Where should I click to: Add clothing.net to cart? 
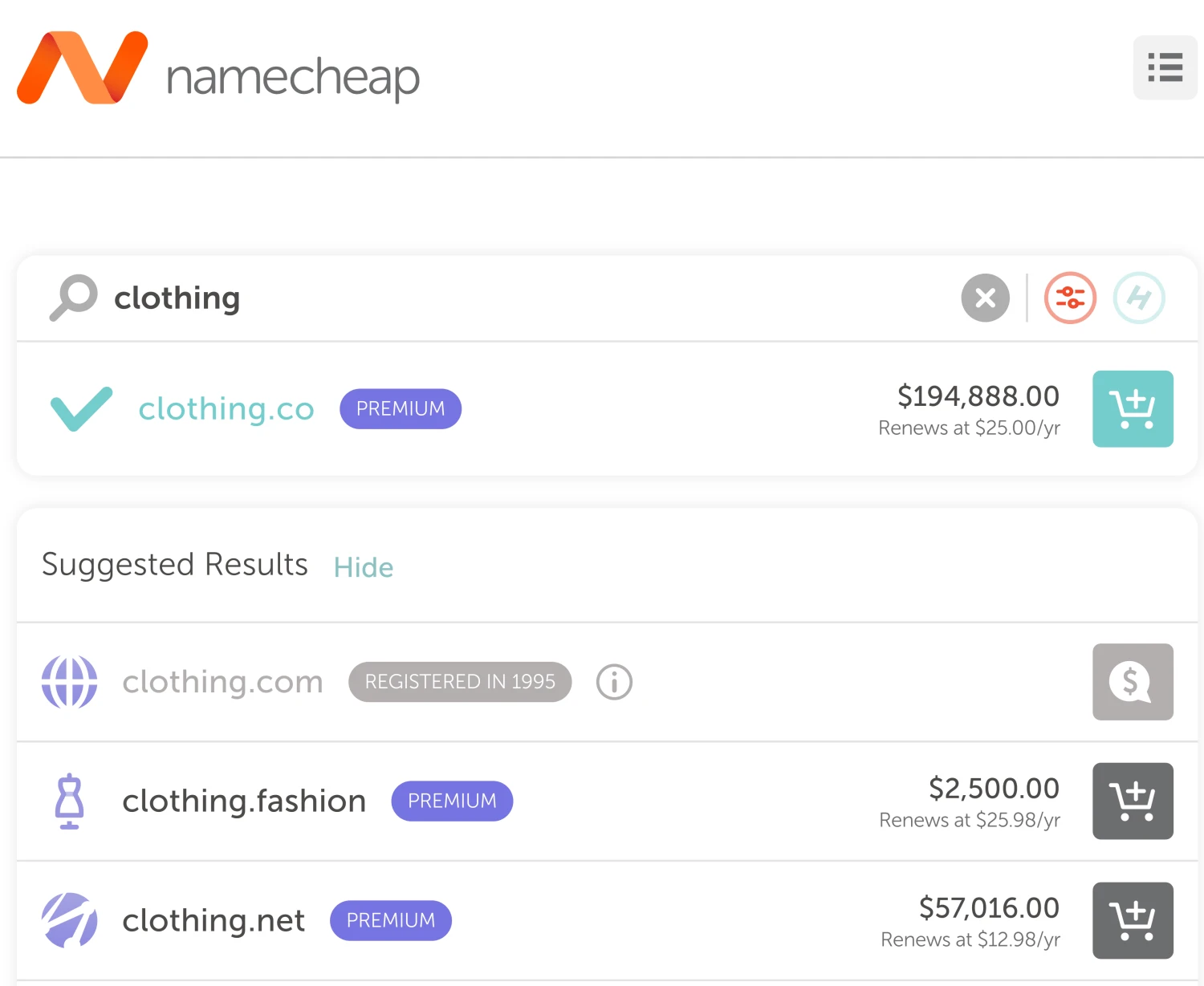pyautogui.click(x=1132, y=920)
